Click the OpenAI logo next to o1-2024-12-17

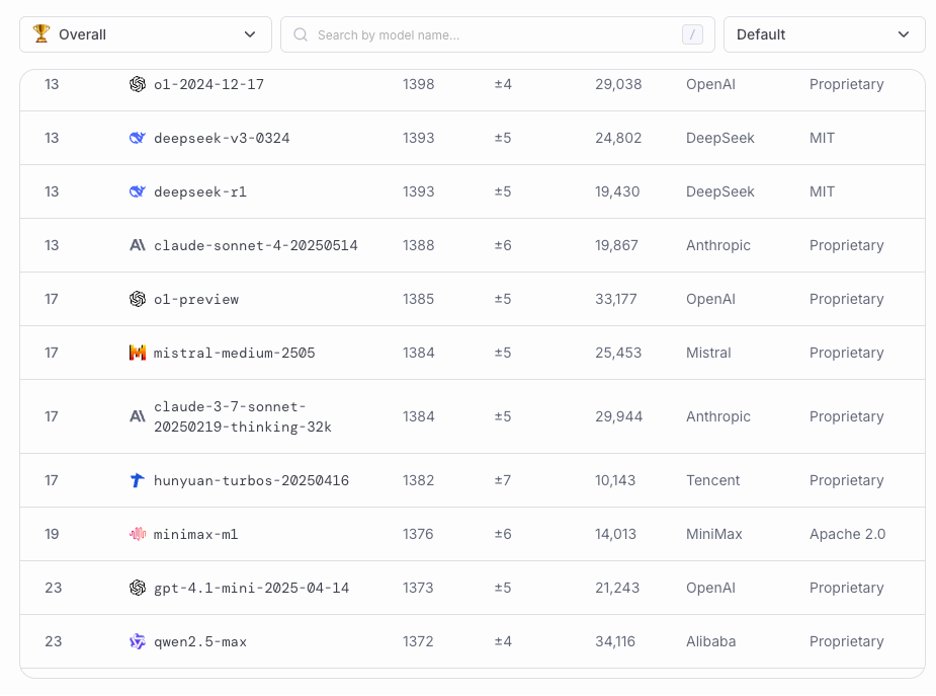[137, 84]
